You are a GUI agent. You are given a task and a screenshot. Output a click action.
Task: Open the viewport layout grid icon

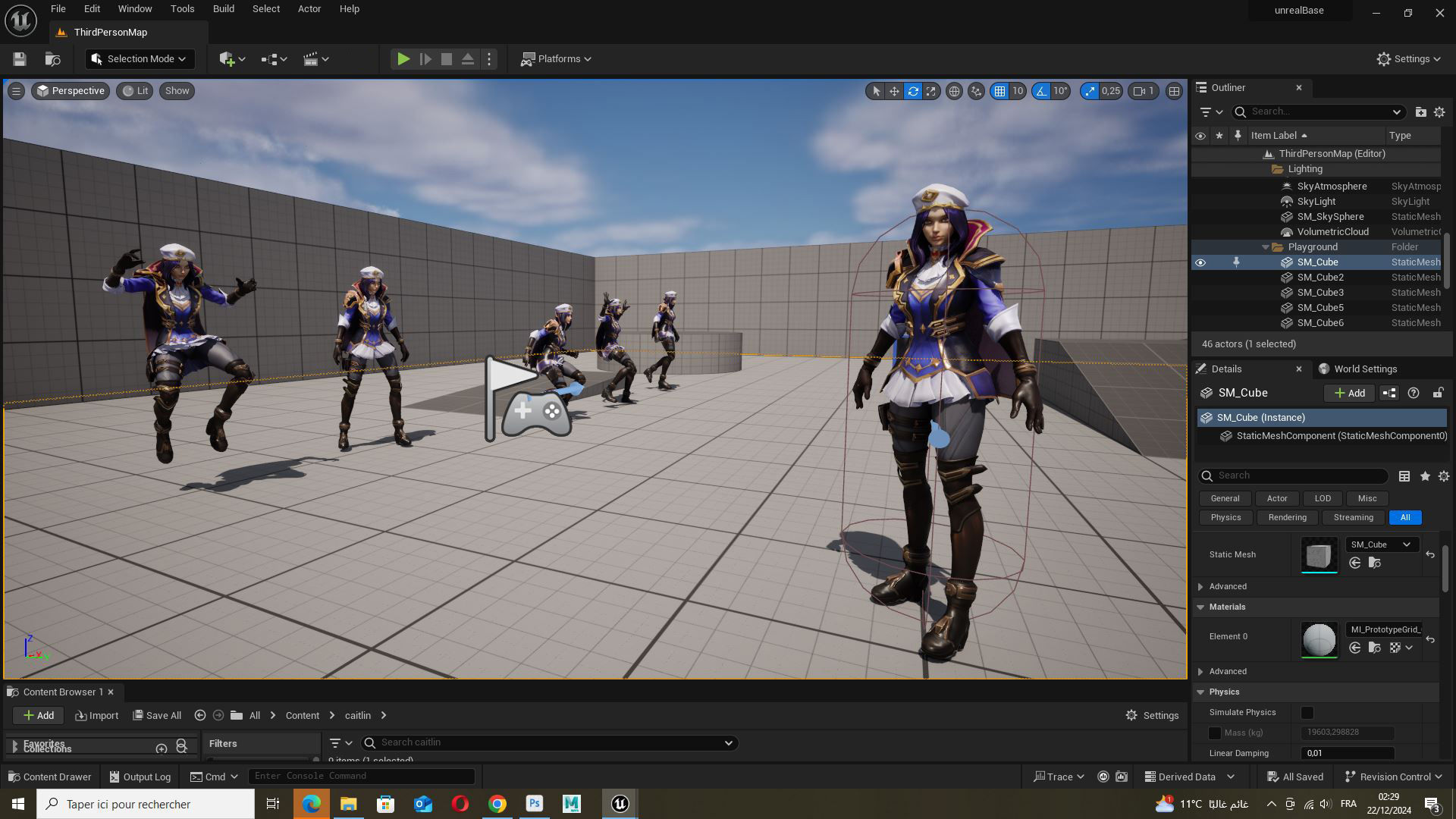coord(1174,91)
